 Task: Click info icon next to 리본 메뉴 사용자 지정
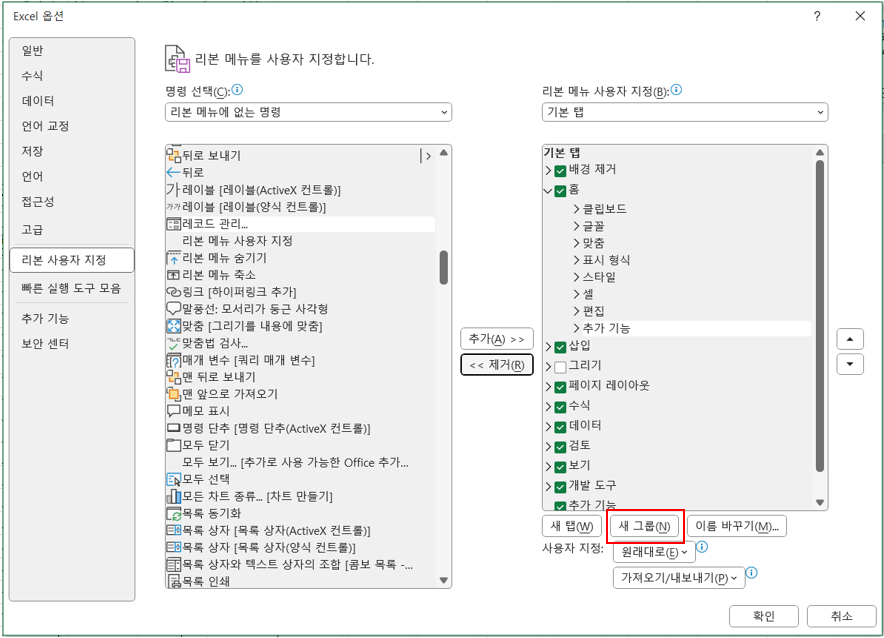[x=677, y=90]
